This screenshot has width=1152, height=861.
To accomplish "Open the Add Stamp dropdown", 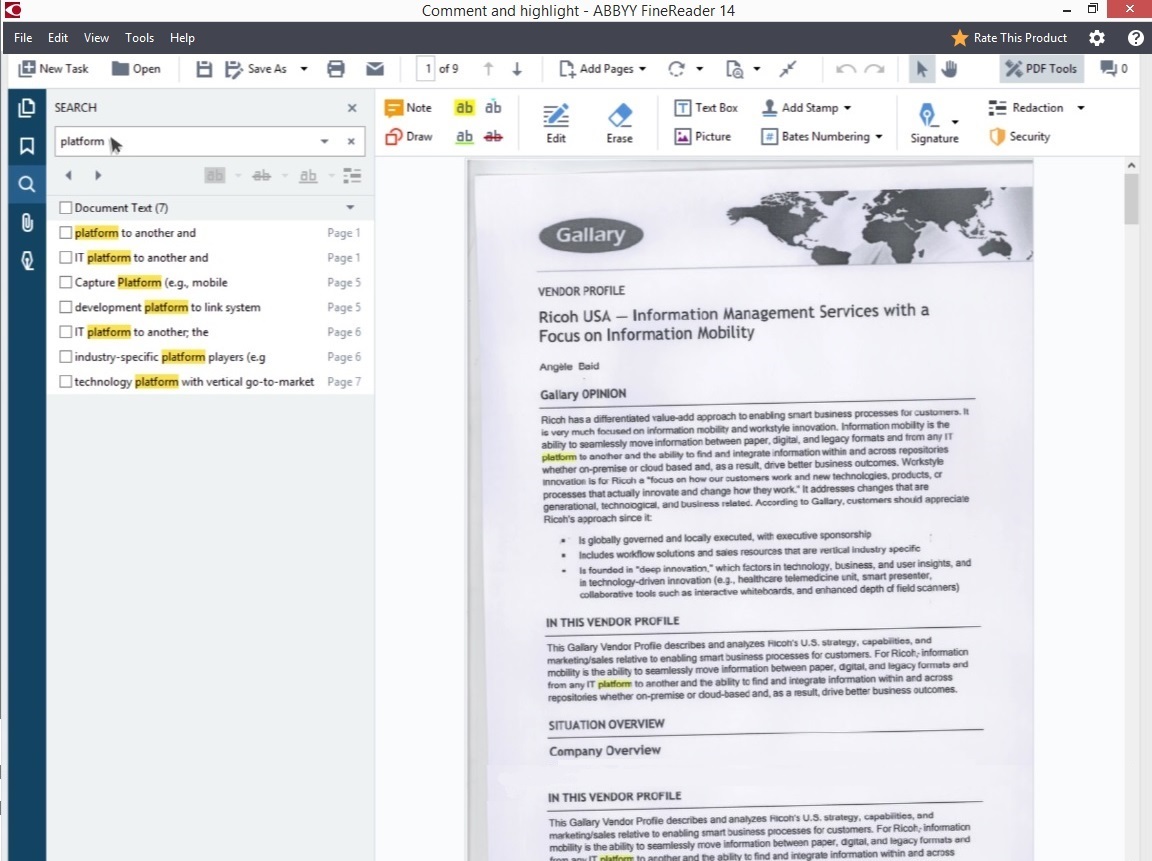I will [x=806, y=108].
